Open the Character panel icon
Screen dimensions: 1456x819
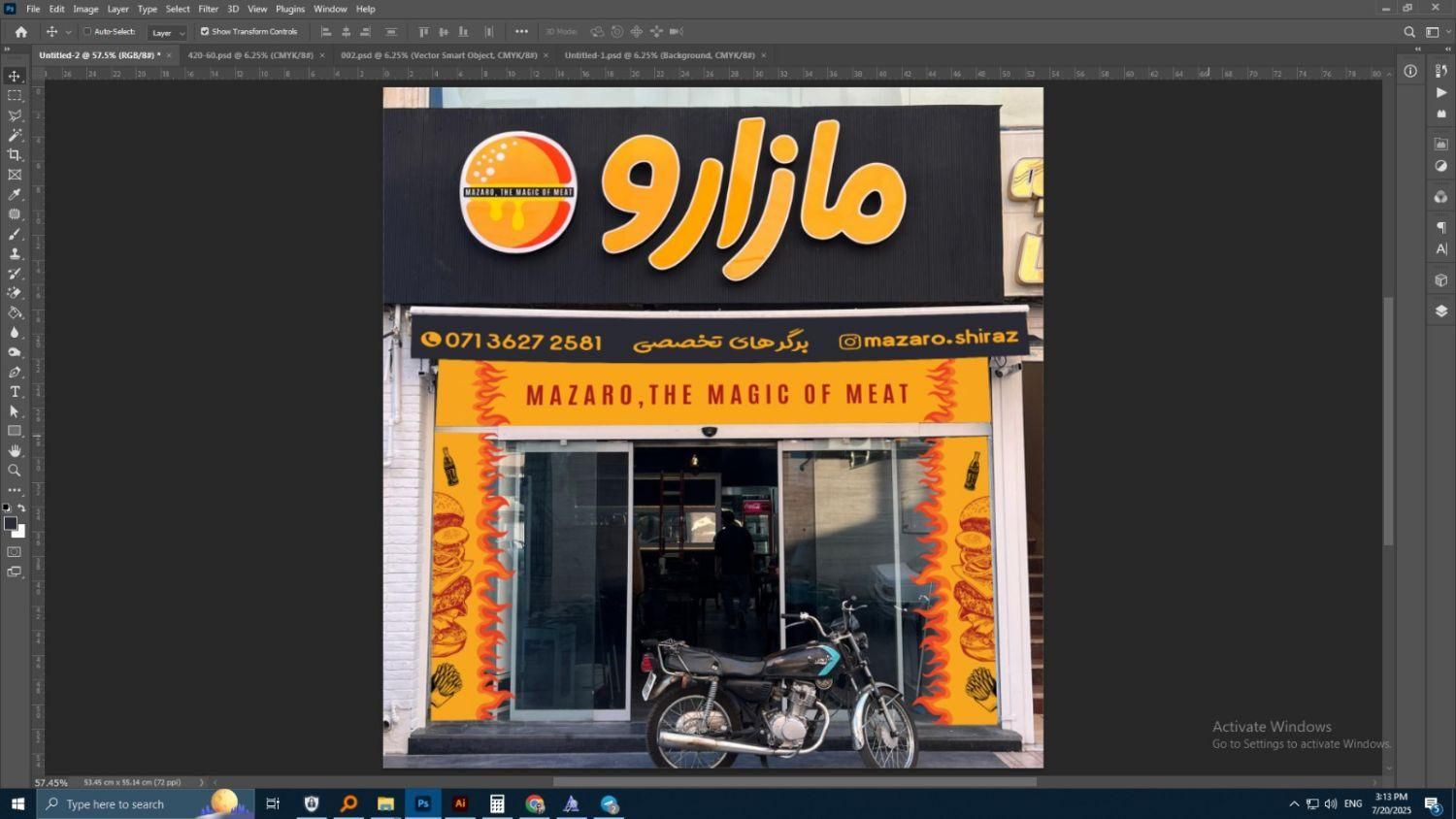[x=1441, y=249]
